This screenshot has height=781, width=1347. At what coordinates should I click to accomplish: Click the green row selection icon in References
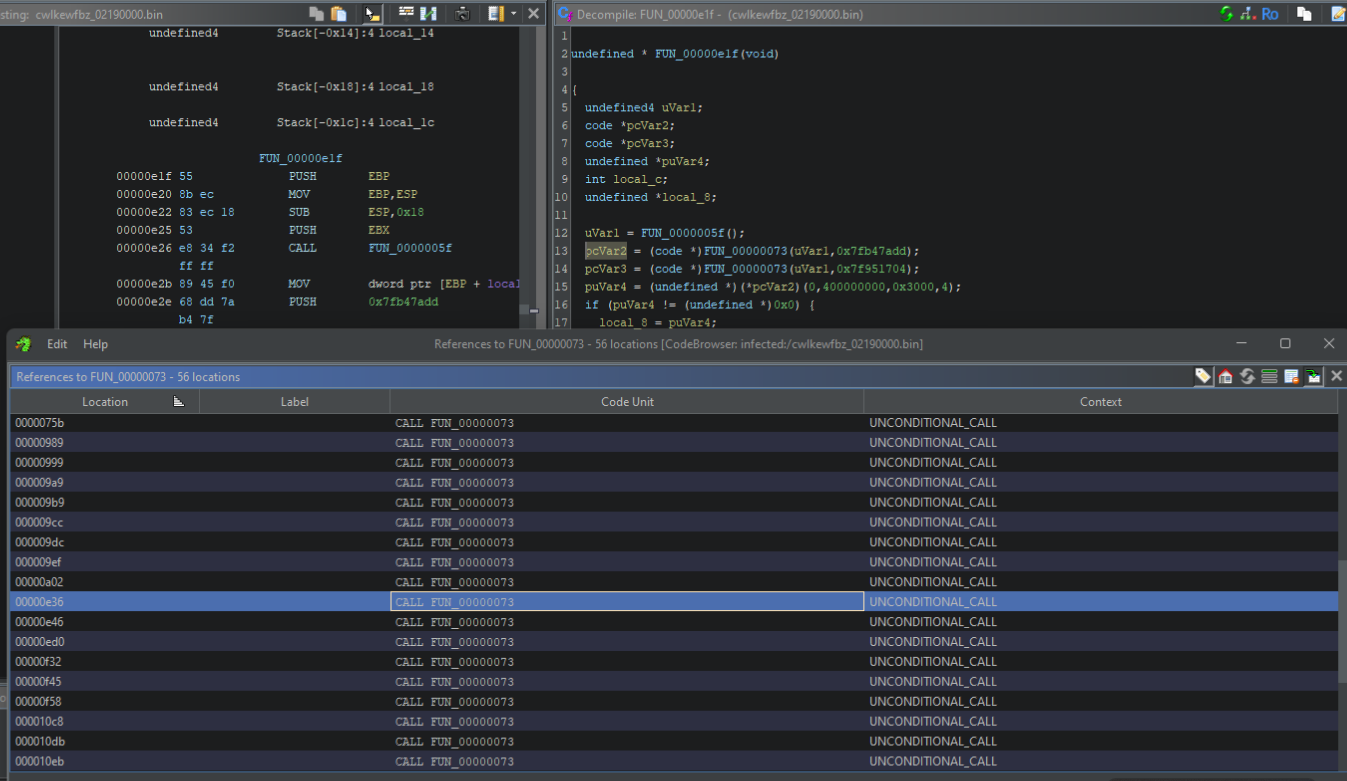pos(1269,376)
